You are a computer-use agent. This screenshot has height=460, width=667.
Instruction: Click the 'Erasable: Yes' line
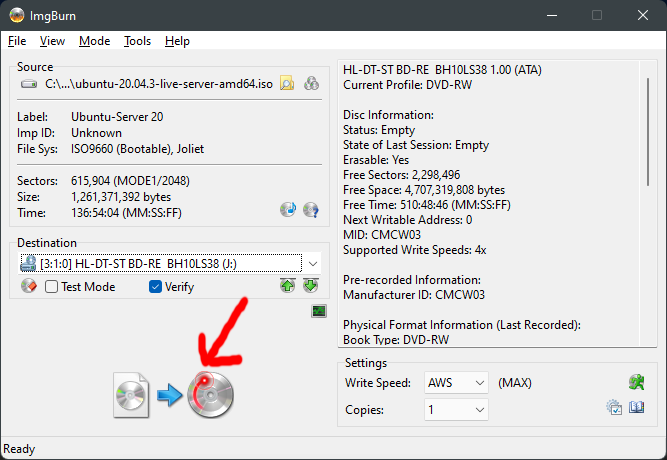[x=376, y=160]
